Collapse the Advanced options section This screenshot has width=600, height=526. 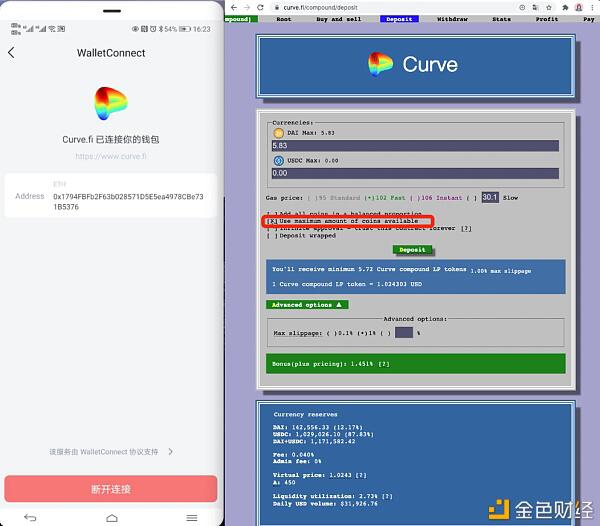tap(307, 305)
